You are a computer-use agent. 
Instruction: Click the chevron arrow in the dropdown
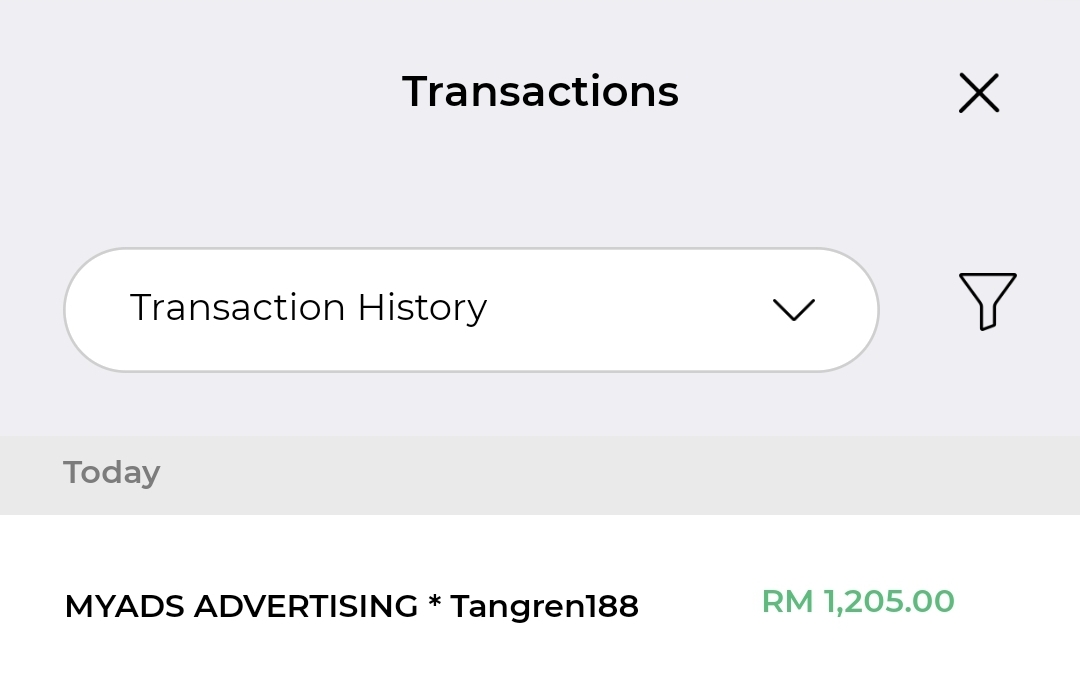[794, 310]
